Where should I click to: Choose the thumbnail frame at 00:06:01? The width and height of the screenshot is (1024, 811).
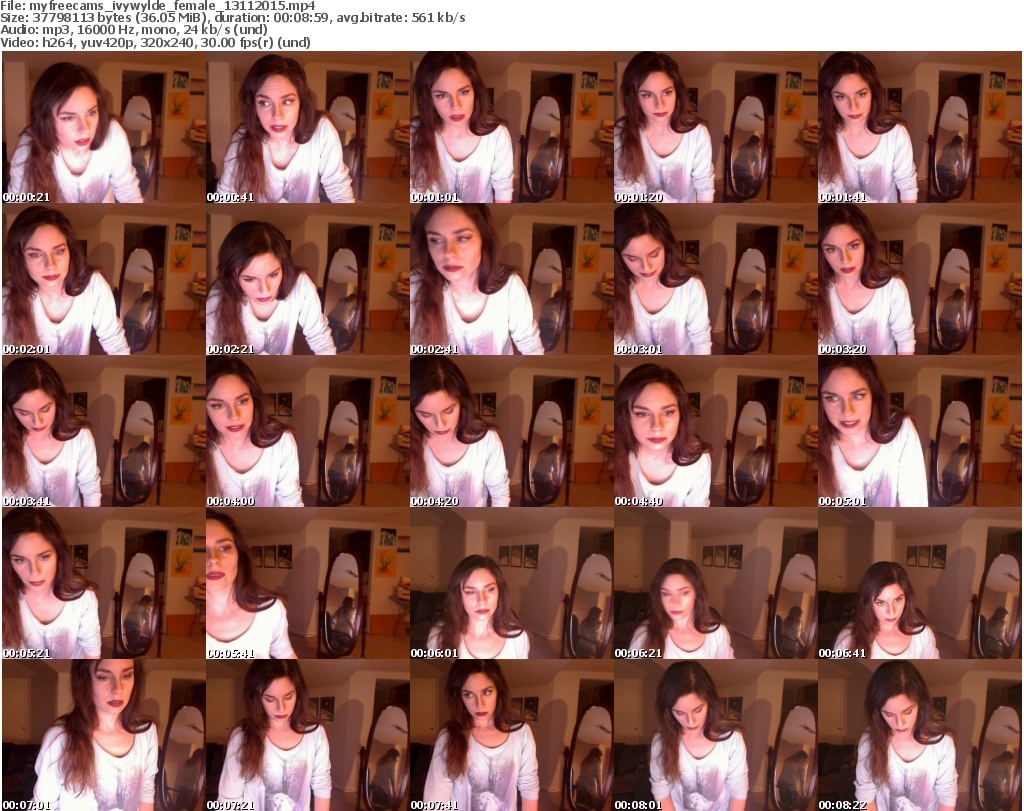[511, 584]
